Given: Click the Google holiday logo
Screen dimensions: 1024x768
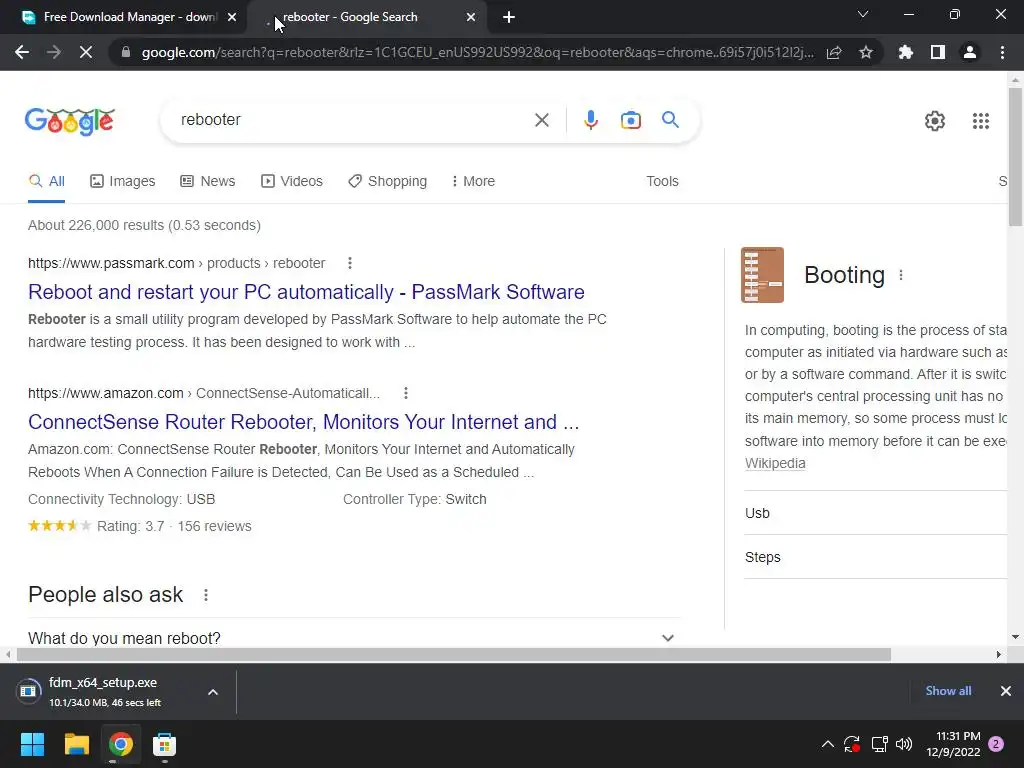Looking at the screenshot, I should tap(70, 121).
